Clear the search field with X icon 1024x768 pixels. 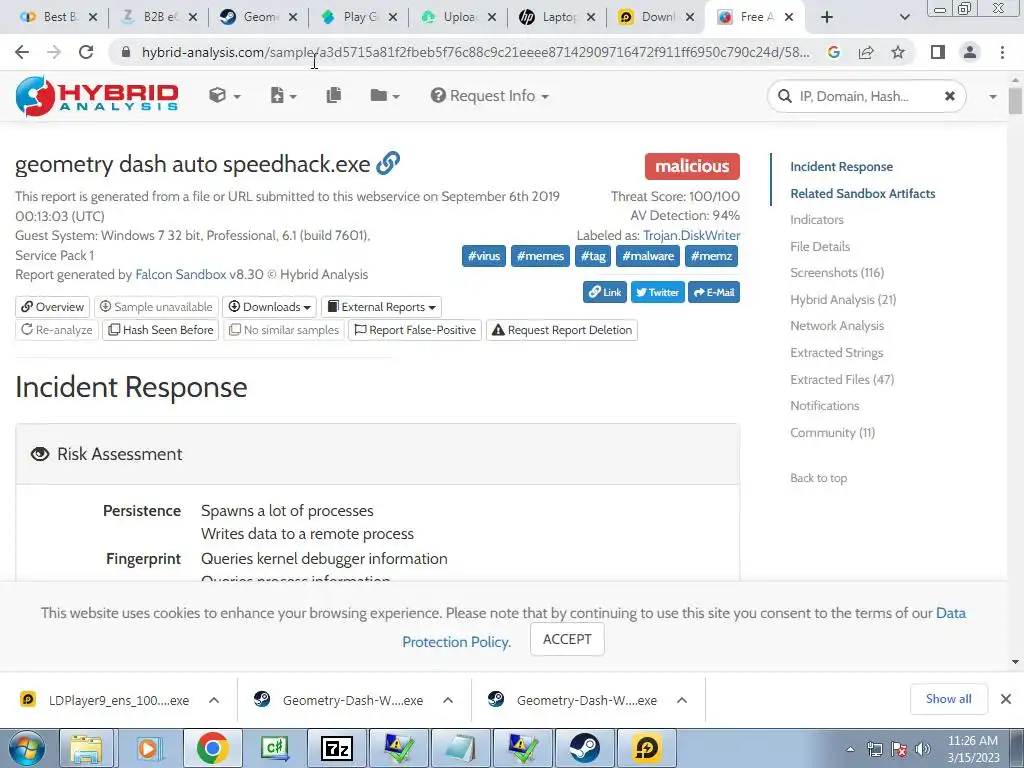950,96
